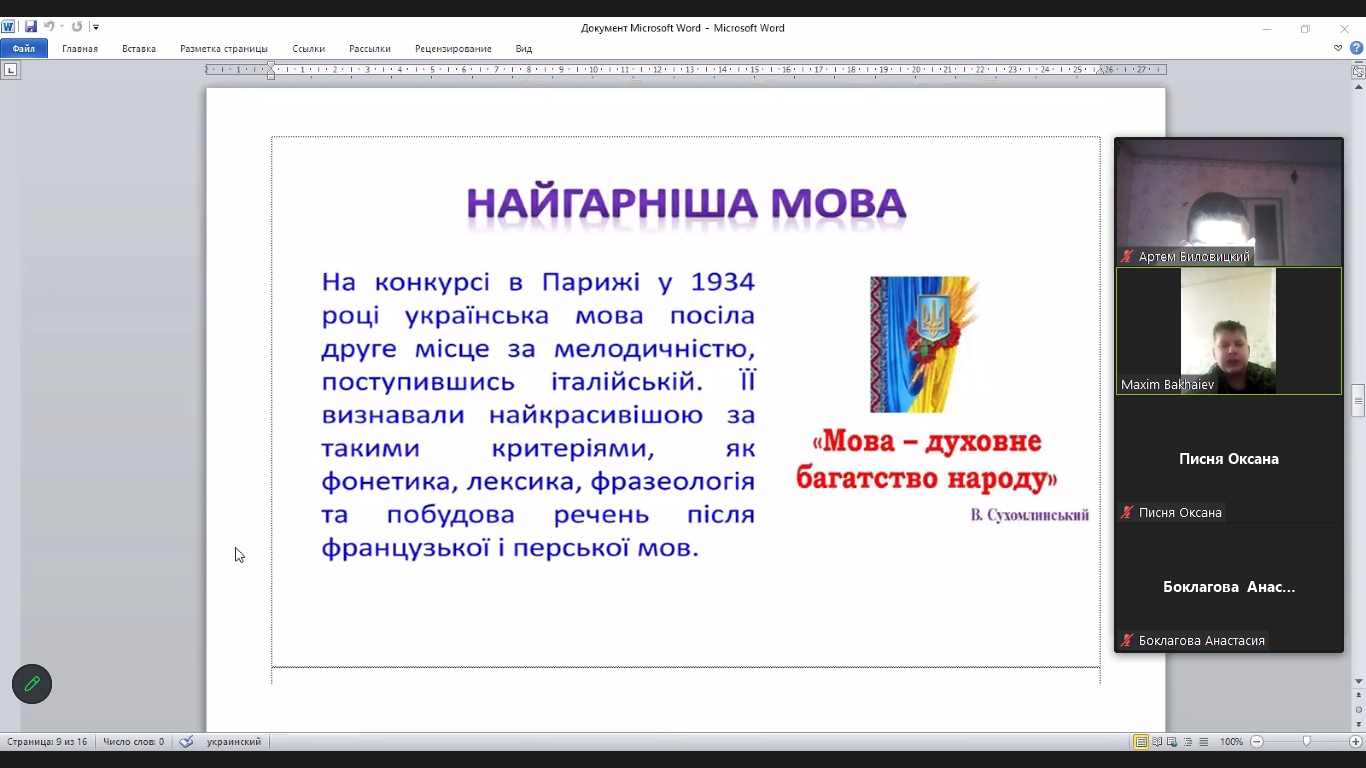The height and width of the screenshot is (768, 1366).
Task: Open the Разметка страницы tab
Action: [224, 48]
